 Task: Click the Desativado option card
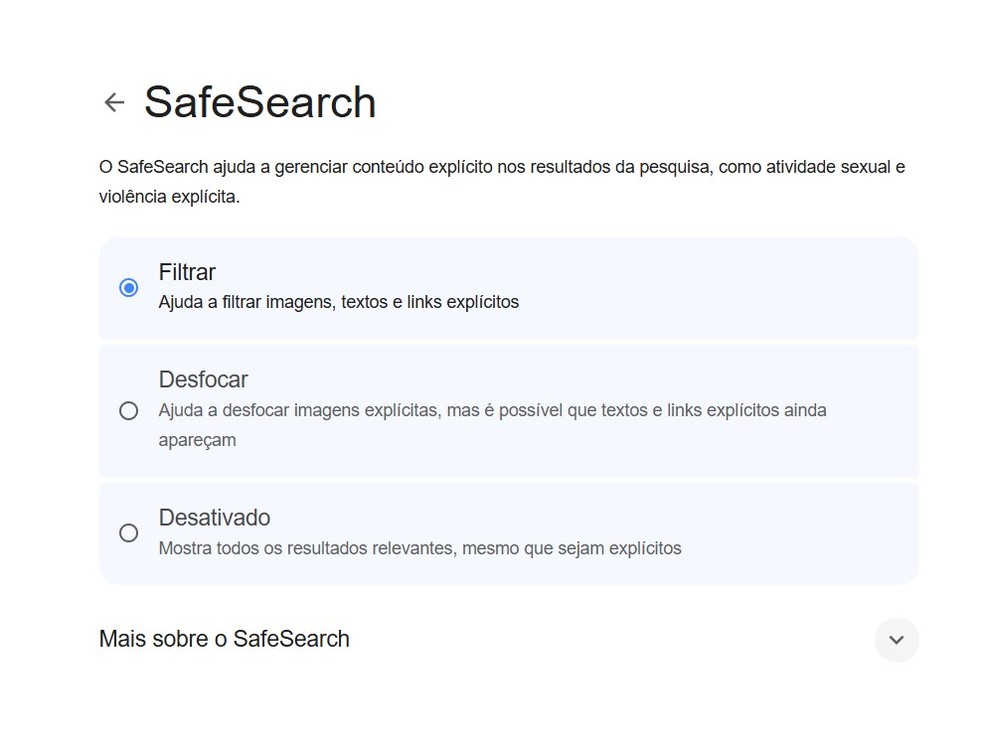(x=509, y=533)
